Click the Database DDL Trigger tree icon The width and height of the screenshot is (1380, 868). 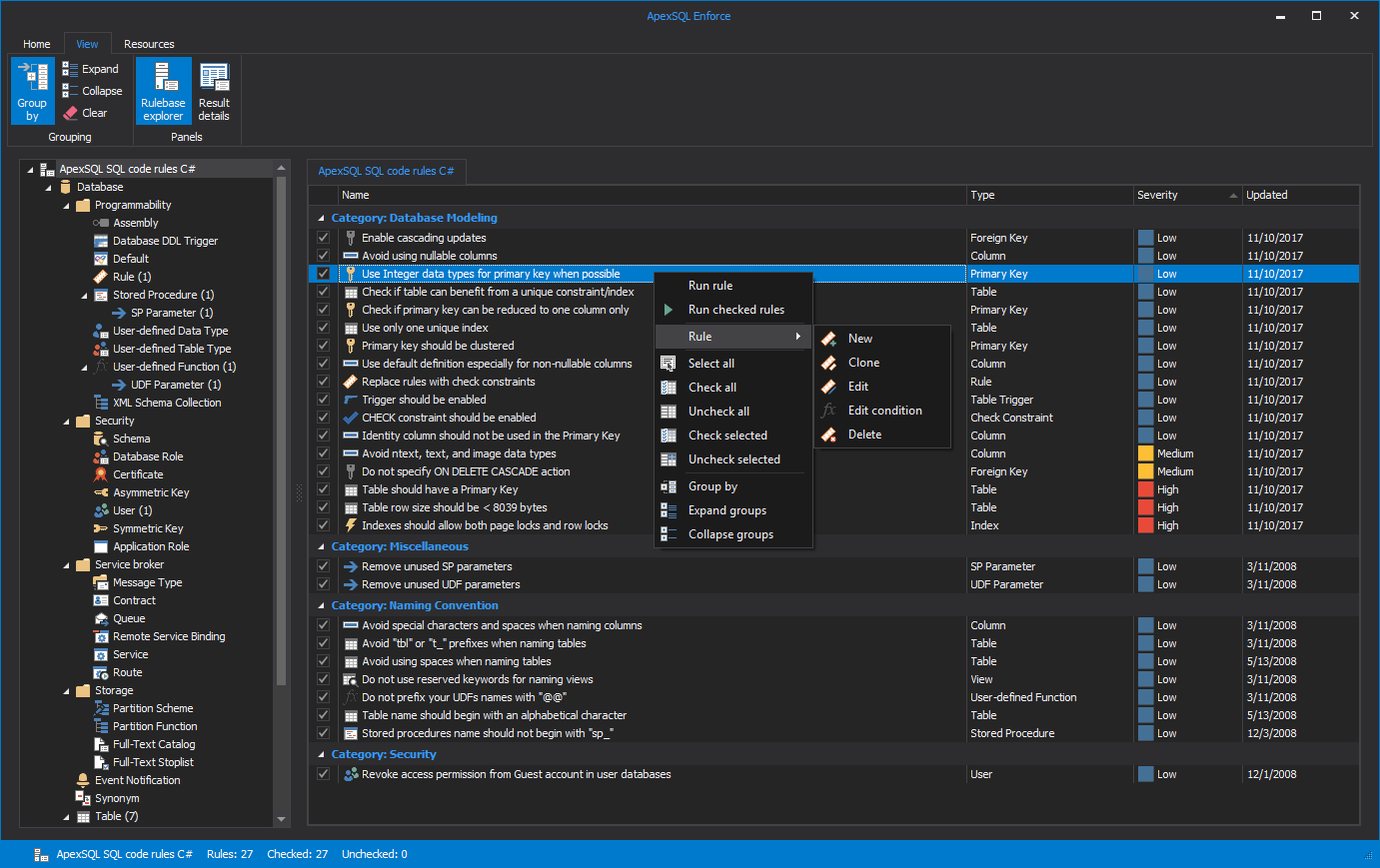coord(101,241)
